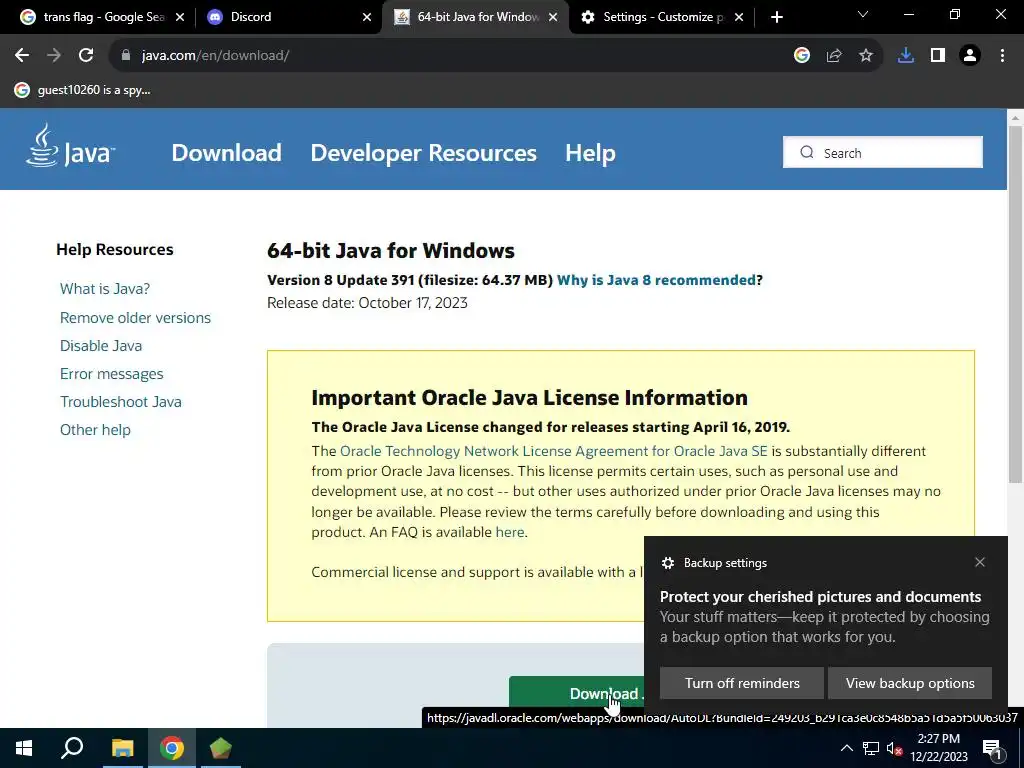Click the Java logo
Image resolution: width=1024 pixels, height=768 pixels.
coord(71,146)
